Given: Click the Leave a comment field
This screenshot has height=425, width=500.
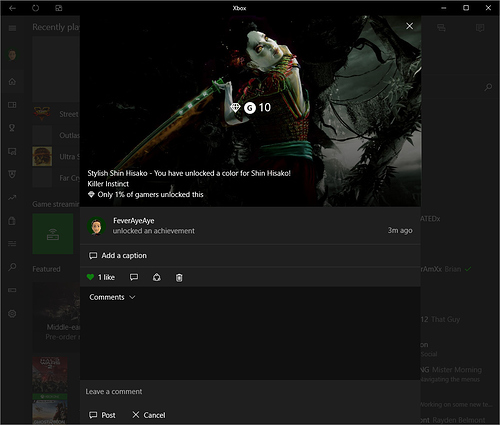Looking at the screenshot, I should coord(250,391).
